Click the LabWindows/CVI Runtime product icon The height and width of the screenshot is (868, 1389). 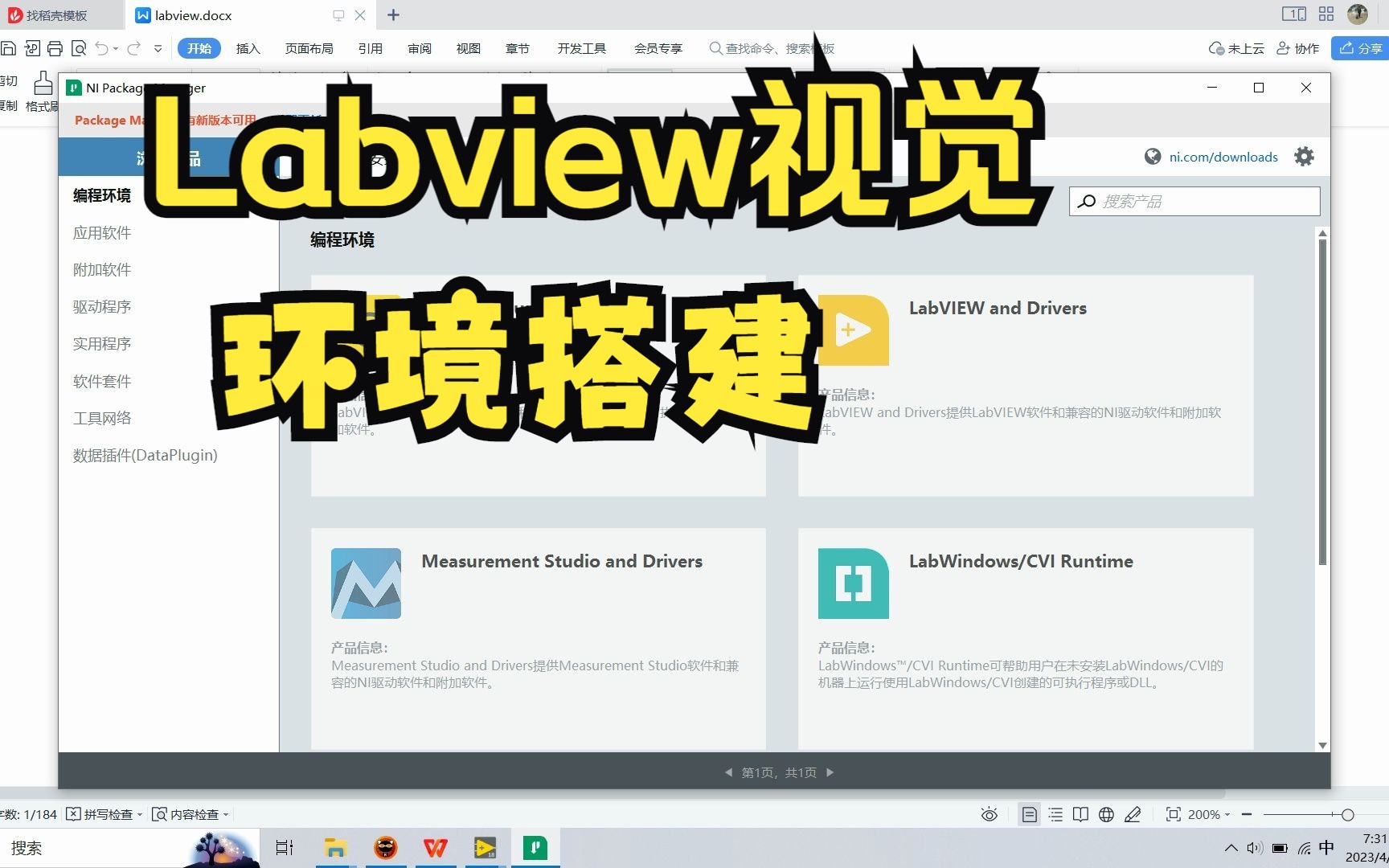853,583
